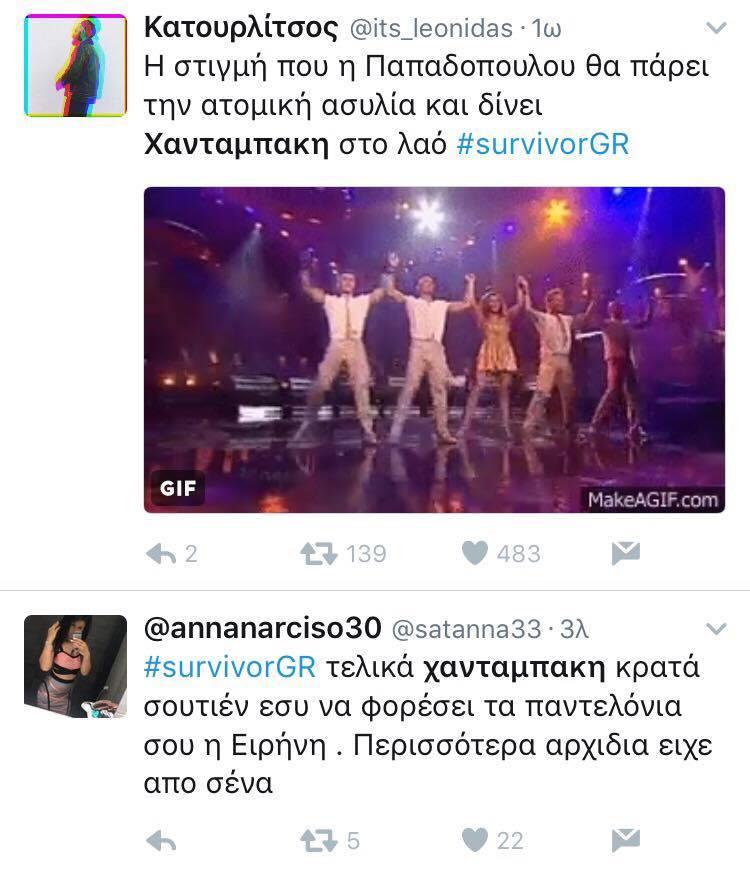Open @annanarciso30 profile picture
Image resolution: width=750 pixels, height=875 pixels.
(76, 666)
